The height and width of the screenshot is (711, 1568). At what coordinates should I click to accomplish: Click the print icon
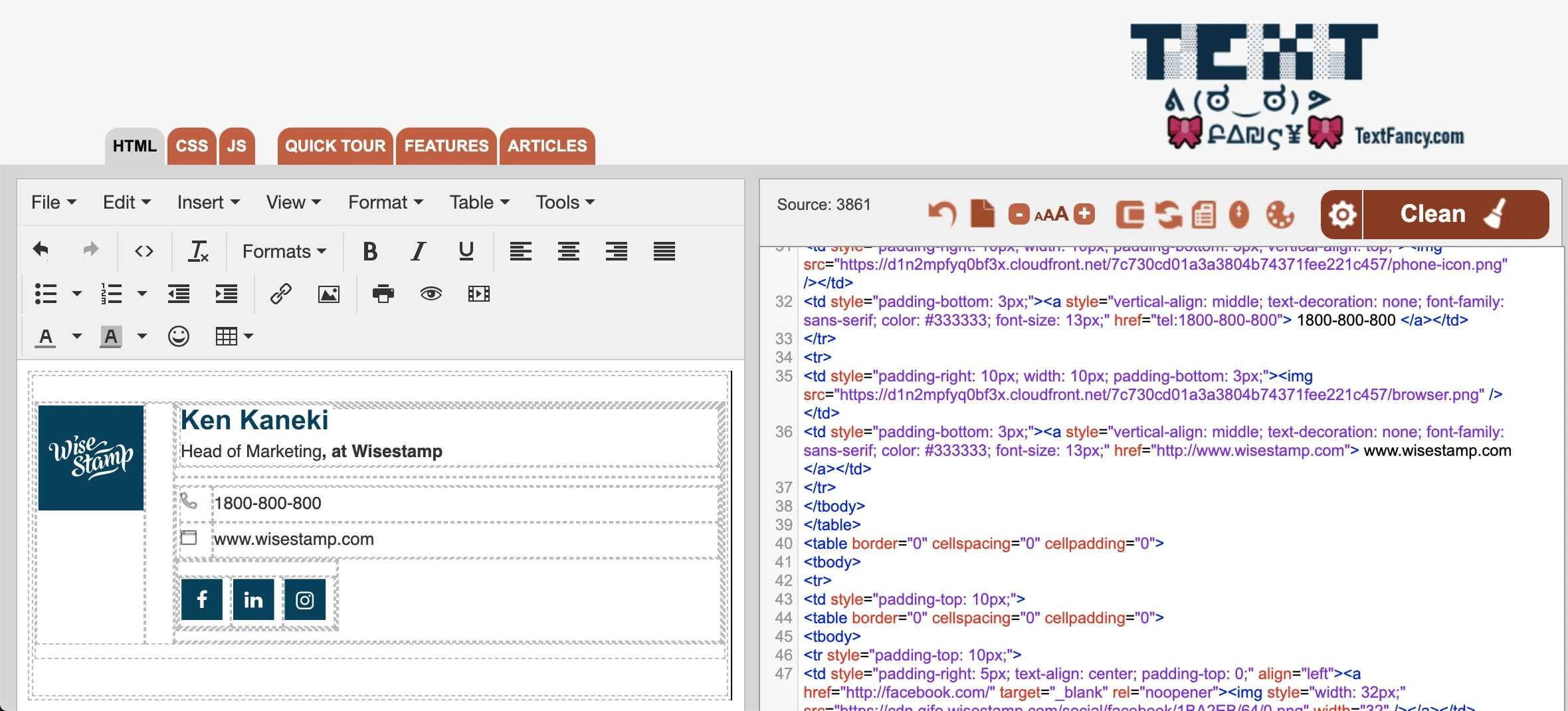[383, 293]
